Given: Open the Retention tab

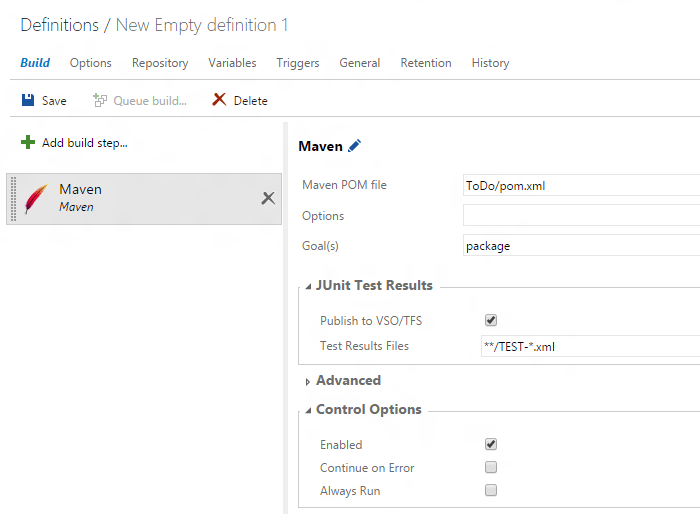Looking at the screenshot, I should pos(426,63).
